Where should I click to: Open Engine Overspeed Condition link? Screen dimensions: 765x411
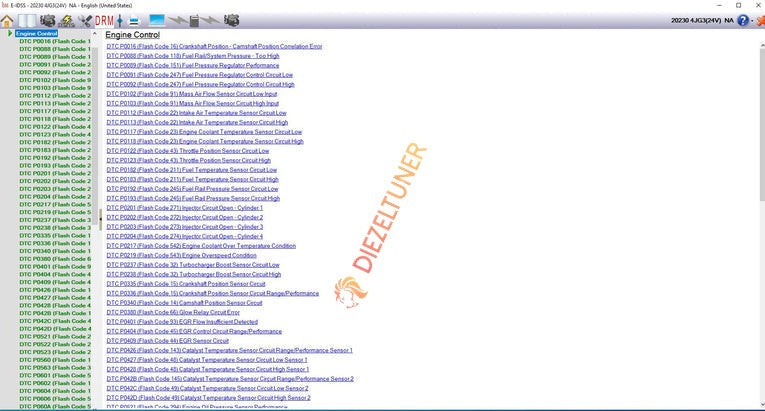(x=181, y=256)
